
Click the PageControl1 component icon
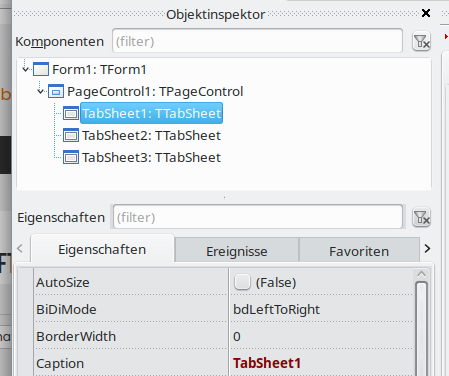click(x=56, y=91)
